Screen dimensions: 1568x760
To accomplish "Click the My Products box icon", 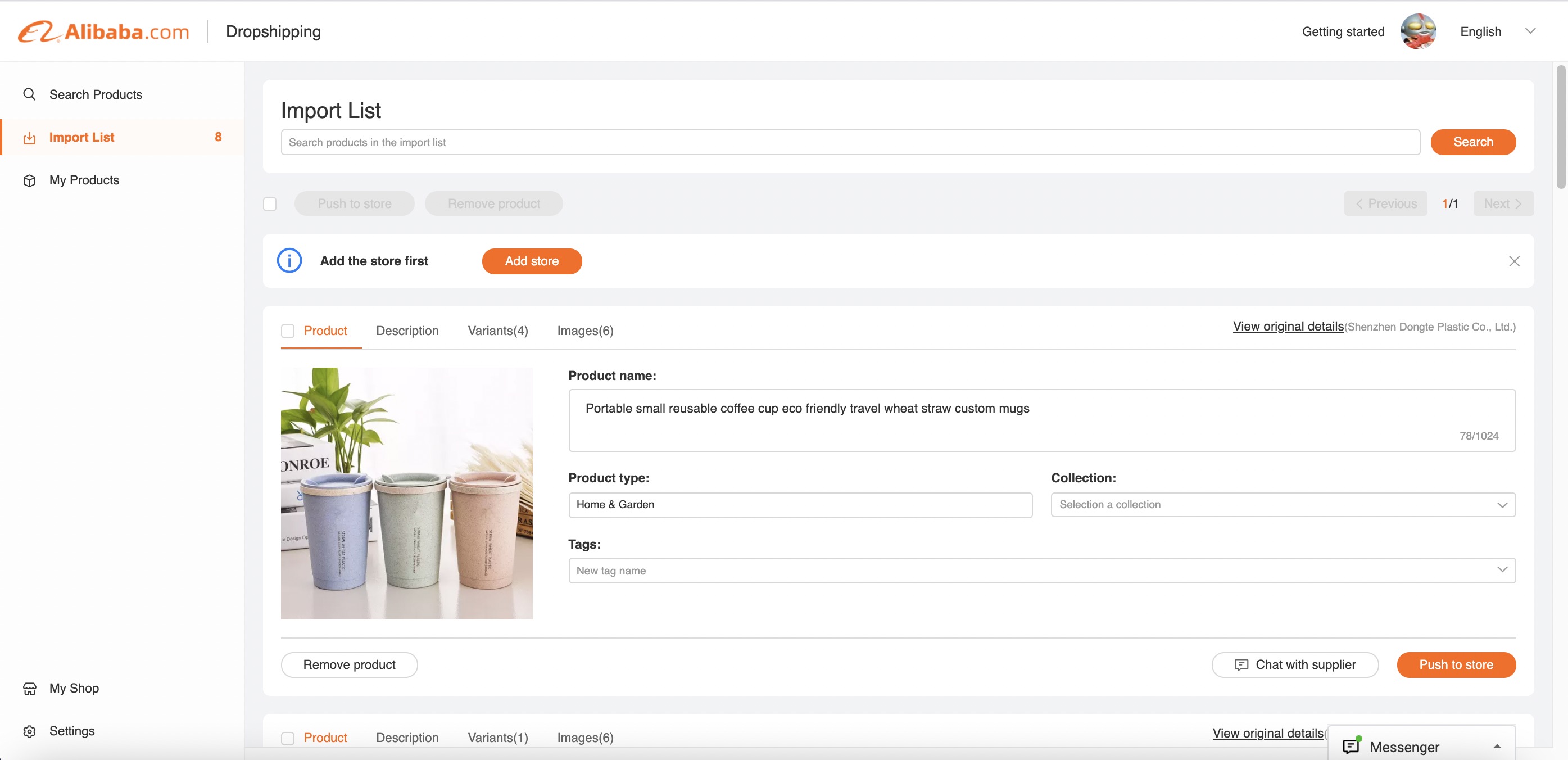I will (29, 180).
